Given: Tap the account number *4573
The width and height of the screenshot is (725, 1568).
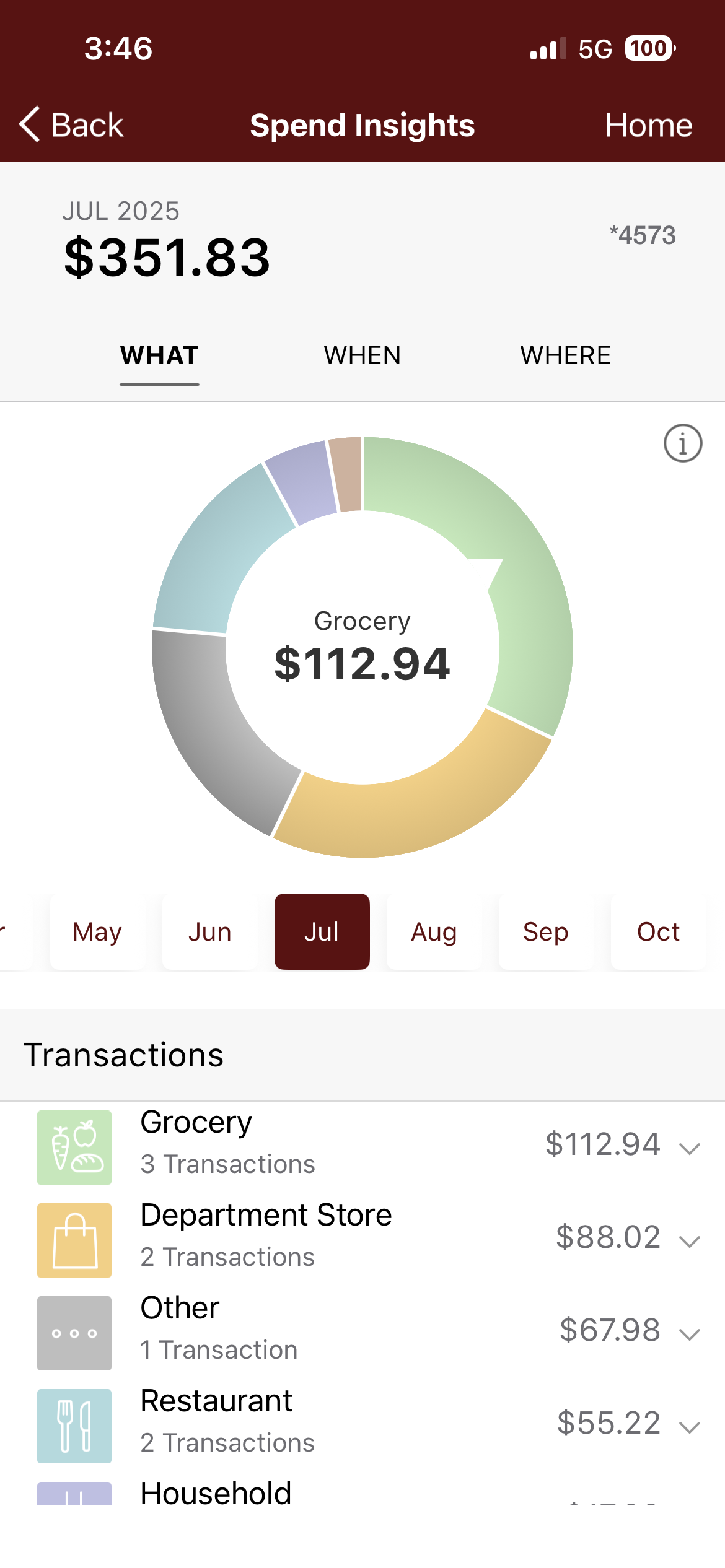Looking at the screenshot, I should coord(642,235).
